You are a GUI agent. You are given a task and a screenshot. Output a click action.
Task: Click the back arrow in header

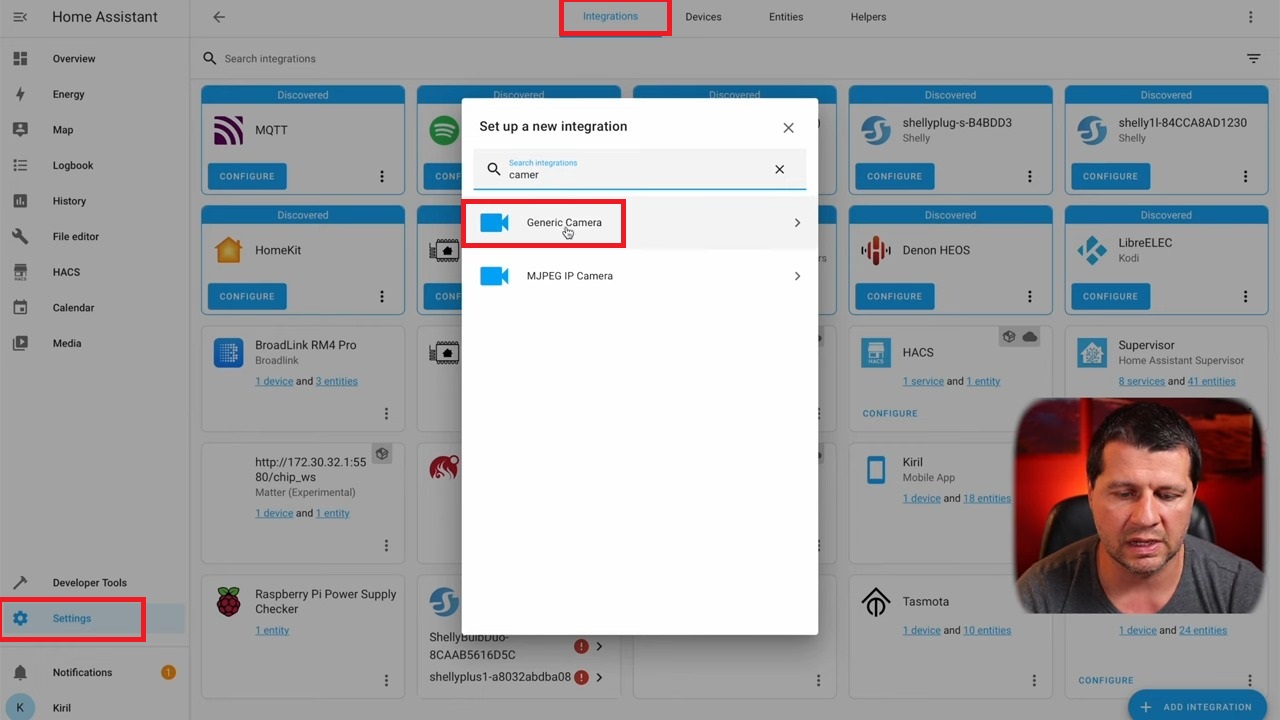coord(219,17)
